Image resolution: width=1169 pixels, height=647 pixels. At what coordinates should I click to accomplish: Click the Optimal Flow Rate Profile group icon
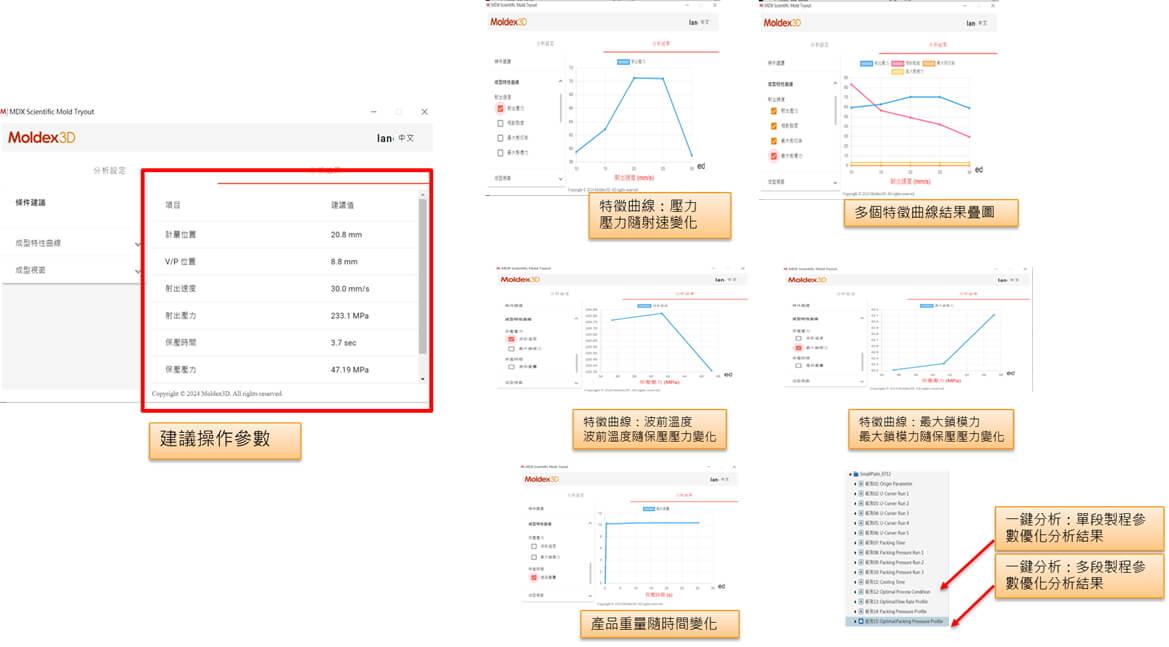pos(861,602)
